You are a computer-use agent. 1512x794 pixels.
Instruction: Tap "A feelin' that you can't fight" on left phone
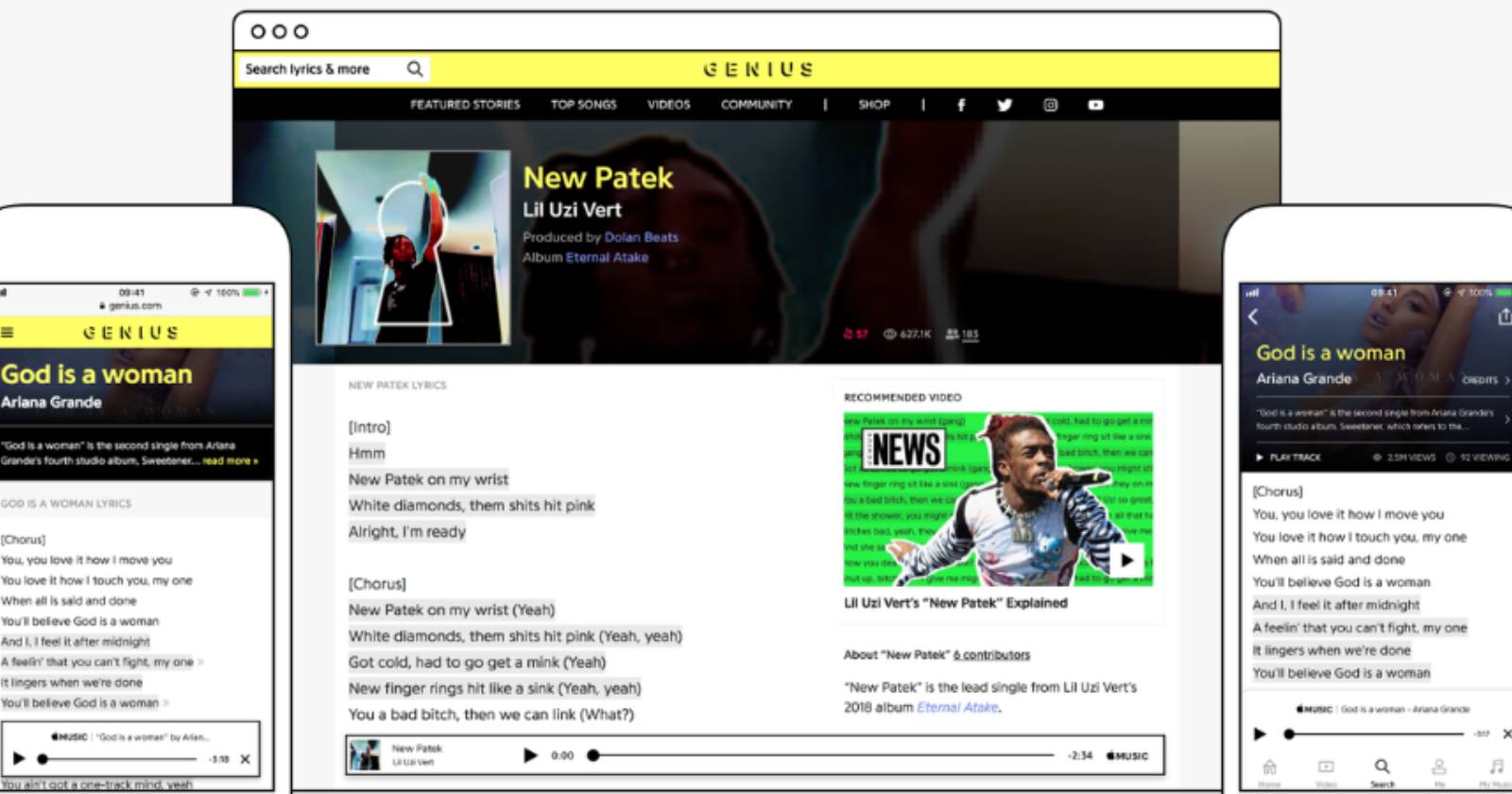tap(96, 662)
